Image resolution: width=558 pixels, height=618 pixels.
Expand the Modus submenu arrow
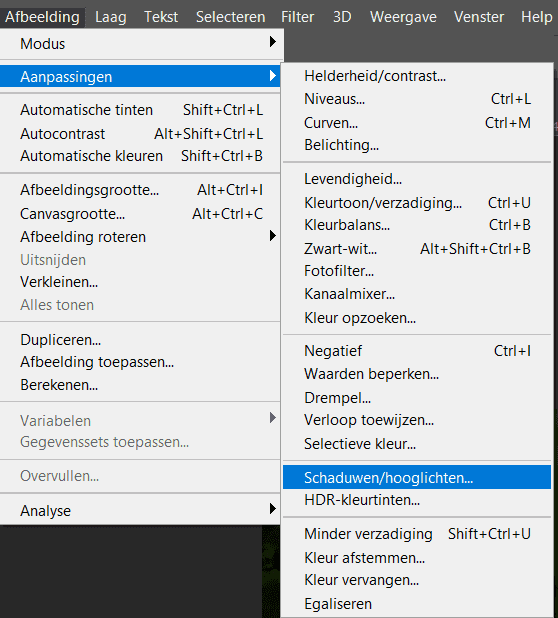point(272,42)
